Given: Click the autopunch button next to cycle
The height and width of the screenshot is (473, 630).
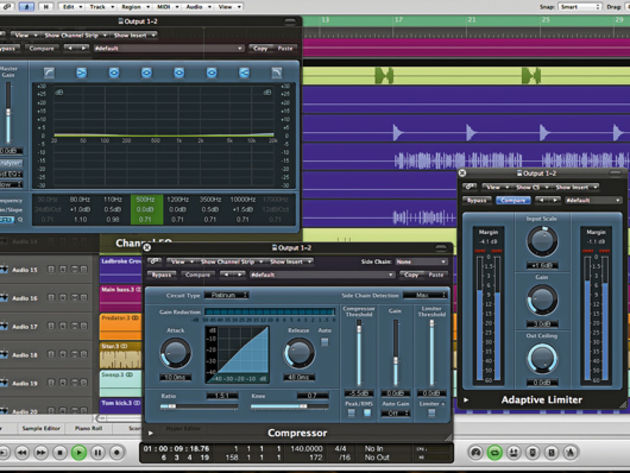Looking at the screenshot, I should pyautogui.click(x=513, y=453).
